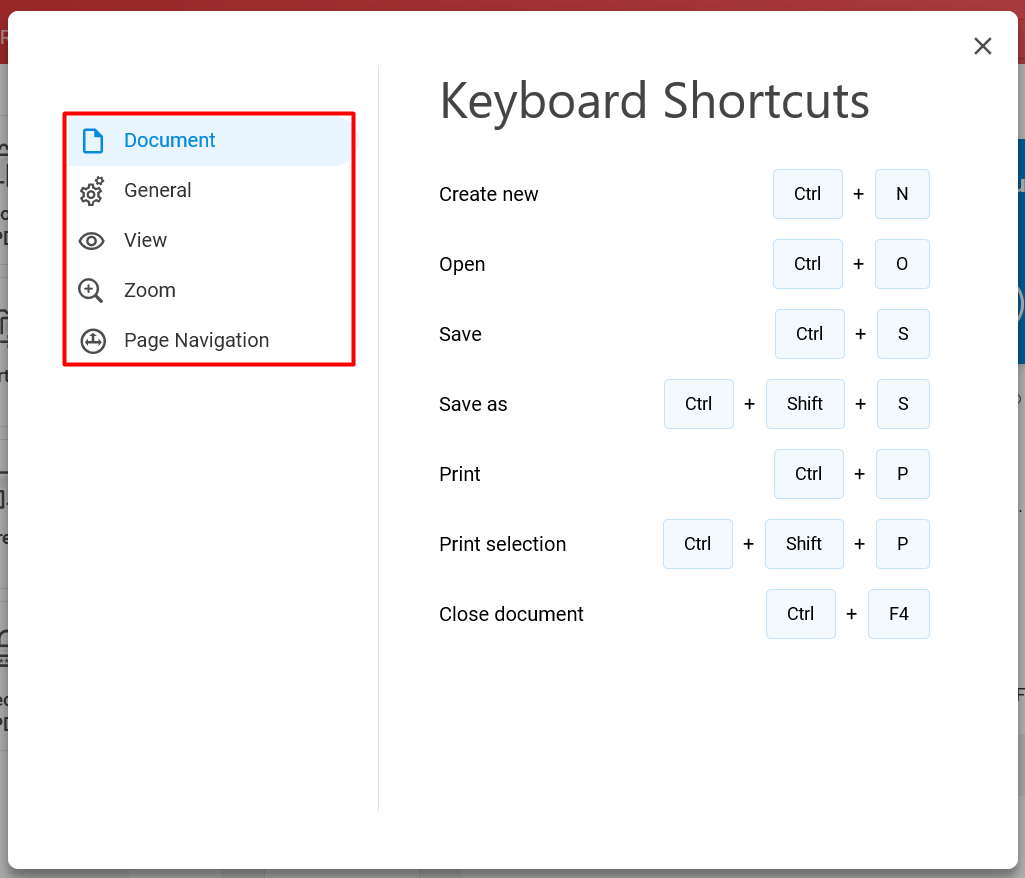Click Shift key in Print selection row
The width and height of the screenshot is (1025, 878).
click(804, 544)
